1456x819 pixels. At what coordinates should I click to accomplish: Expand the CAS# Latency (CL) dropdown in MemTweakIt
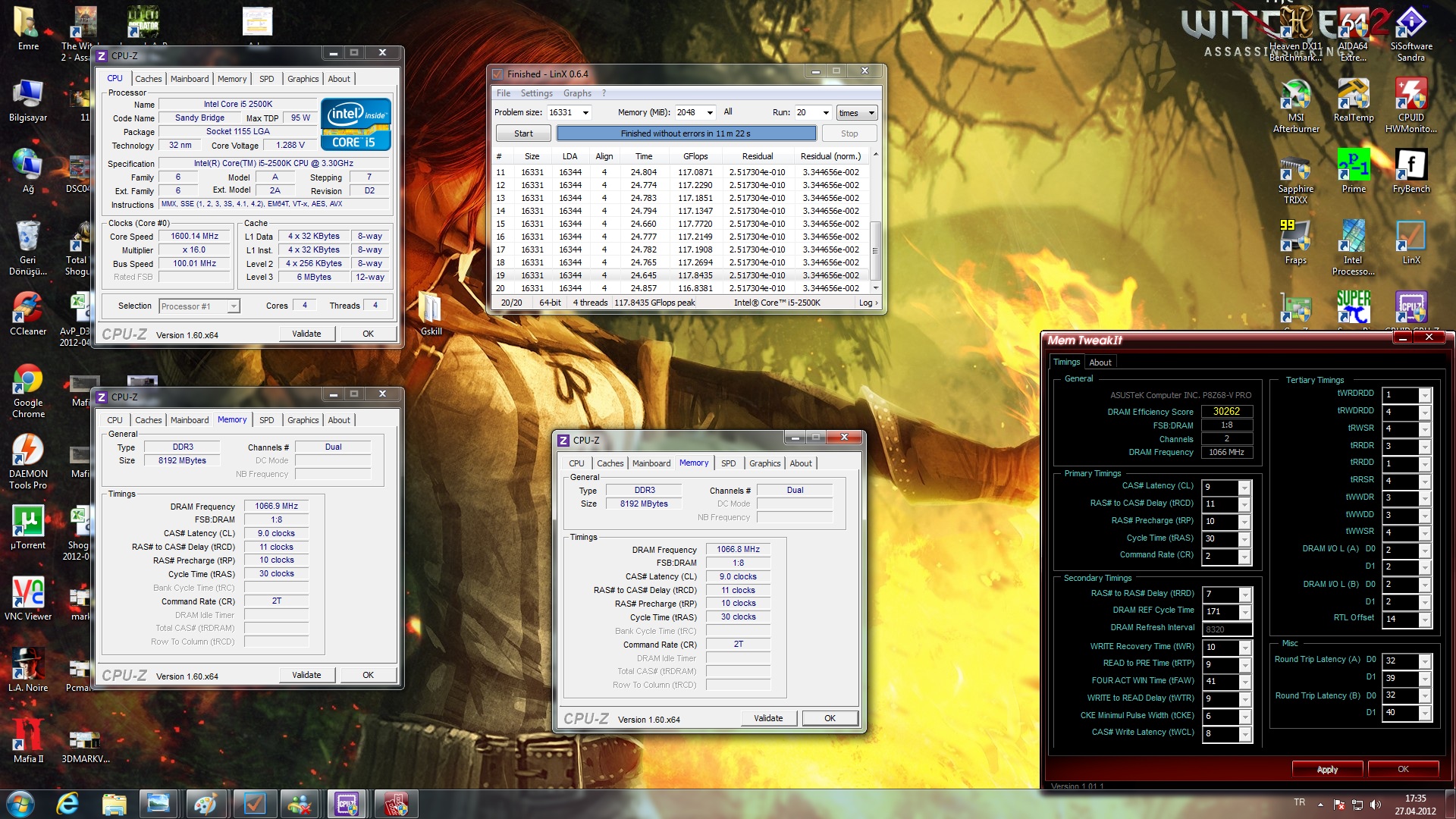[x=1244, y=487]
